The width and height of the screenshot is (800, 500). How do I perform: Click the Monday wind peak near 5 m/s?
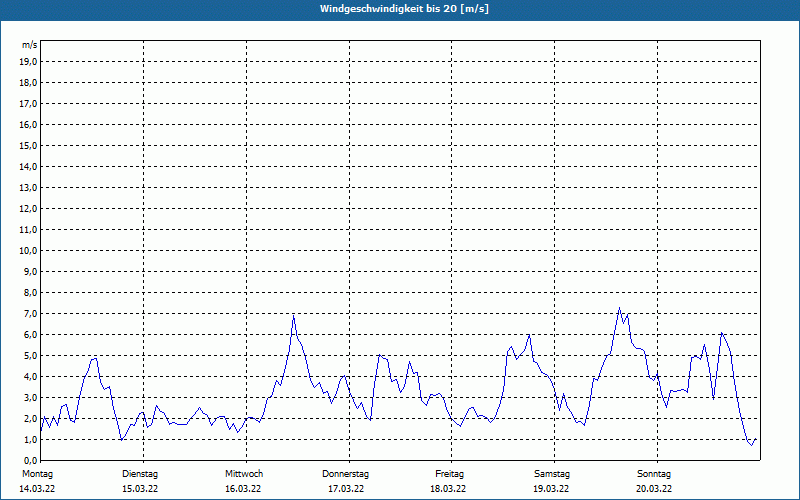click(x=94, y=358)
